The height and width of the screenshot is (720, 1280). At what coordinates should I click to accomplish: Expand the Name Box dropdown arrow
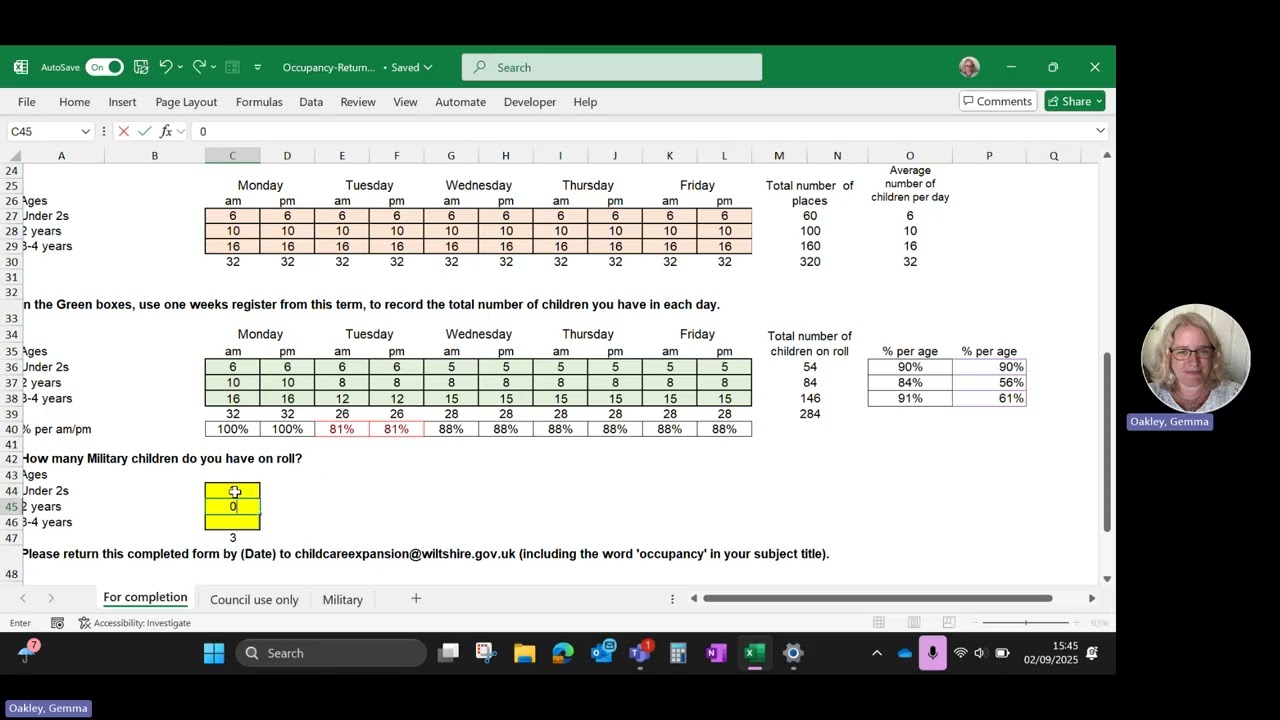(85, 131)
